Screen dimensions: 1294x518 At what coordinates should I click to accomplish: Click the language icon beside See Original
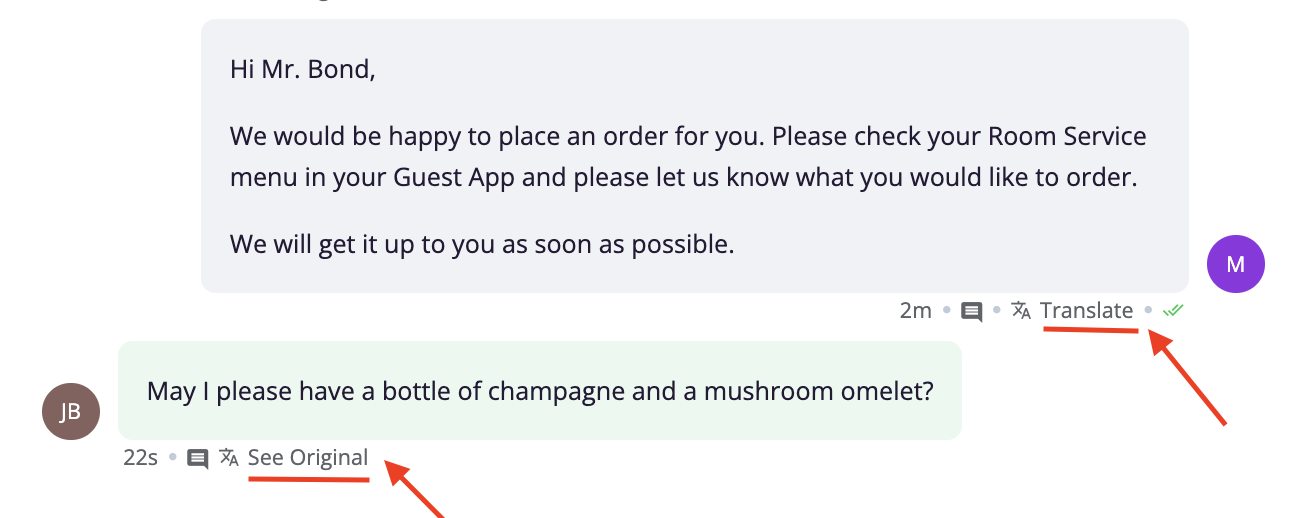[229, 458]
